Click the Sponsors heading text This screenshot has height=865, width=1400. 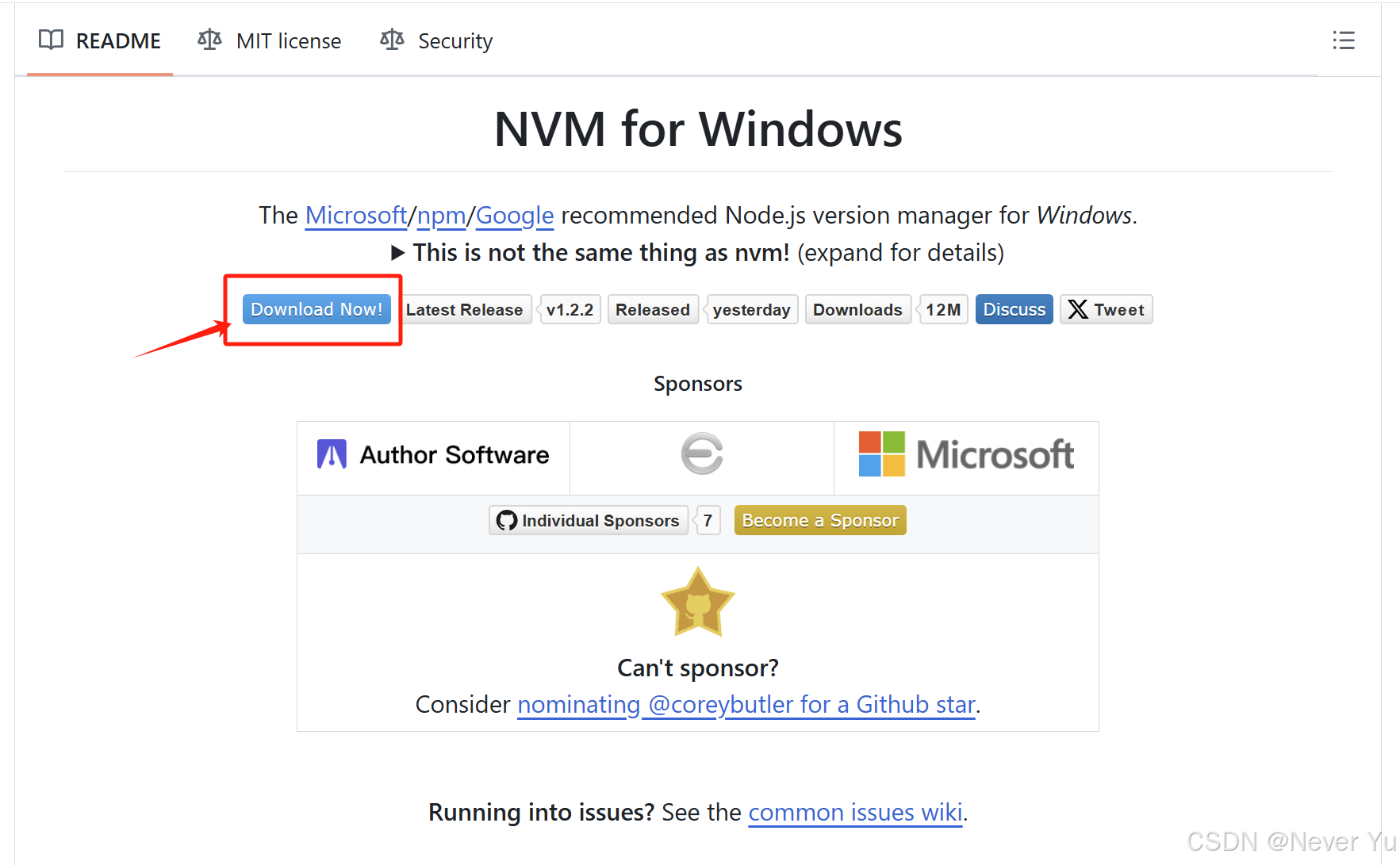698,384
